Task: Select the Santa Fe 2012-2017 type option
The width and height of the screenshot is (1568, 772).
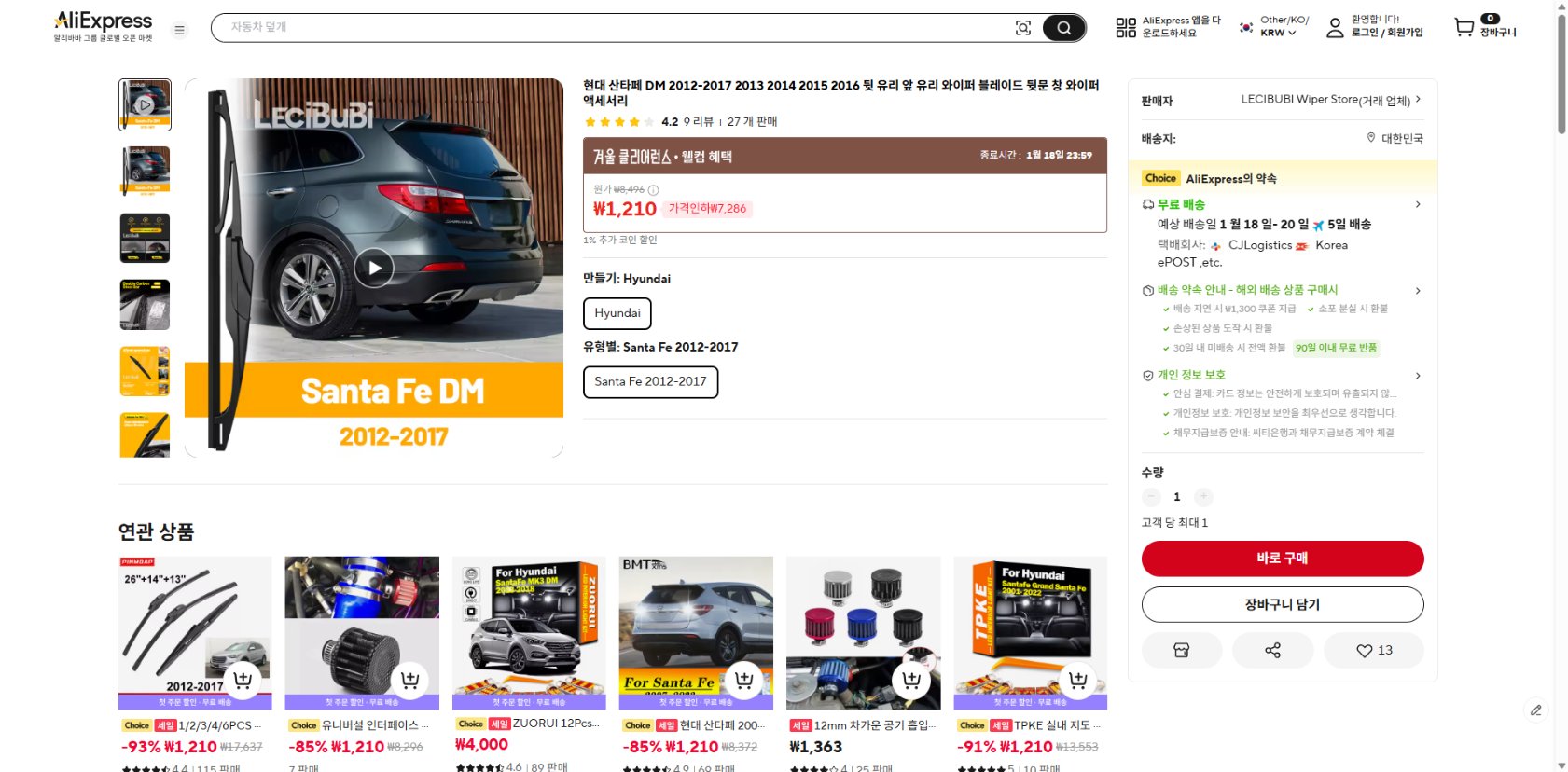Action: pyautogui.click(x=650, y=382)
